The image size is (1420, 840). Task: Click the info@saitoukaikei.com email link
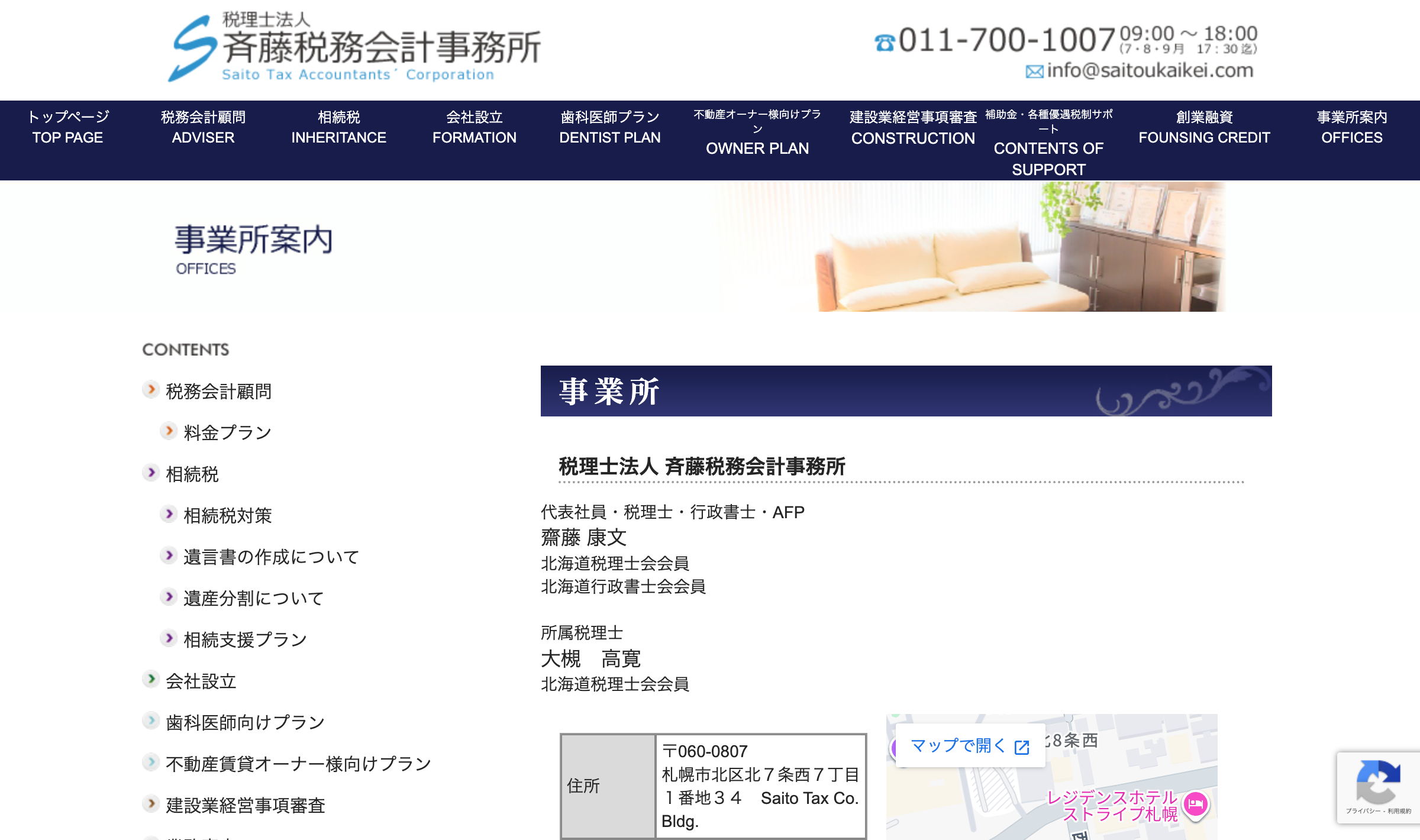pyautogui.click(x=1150, y=71)
